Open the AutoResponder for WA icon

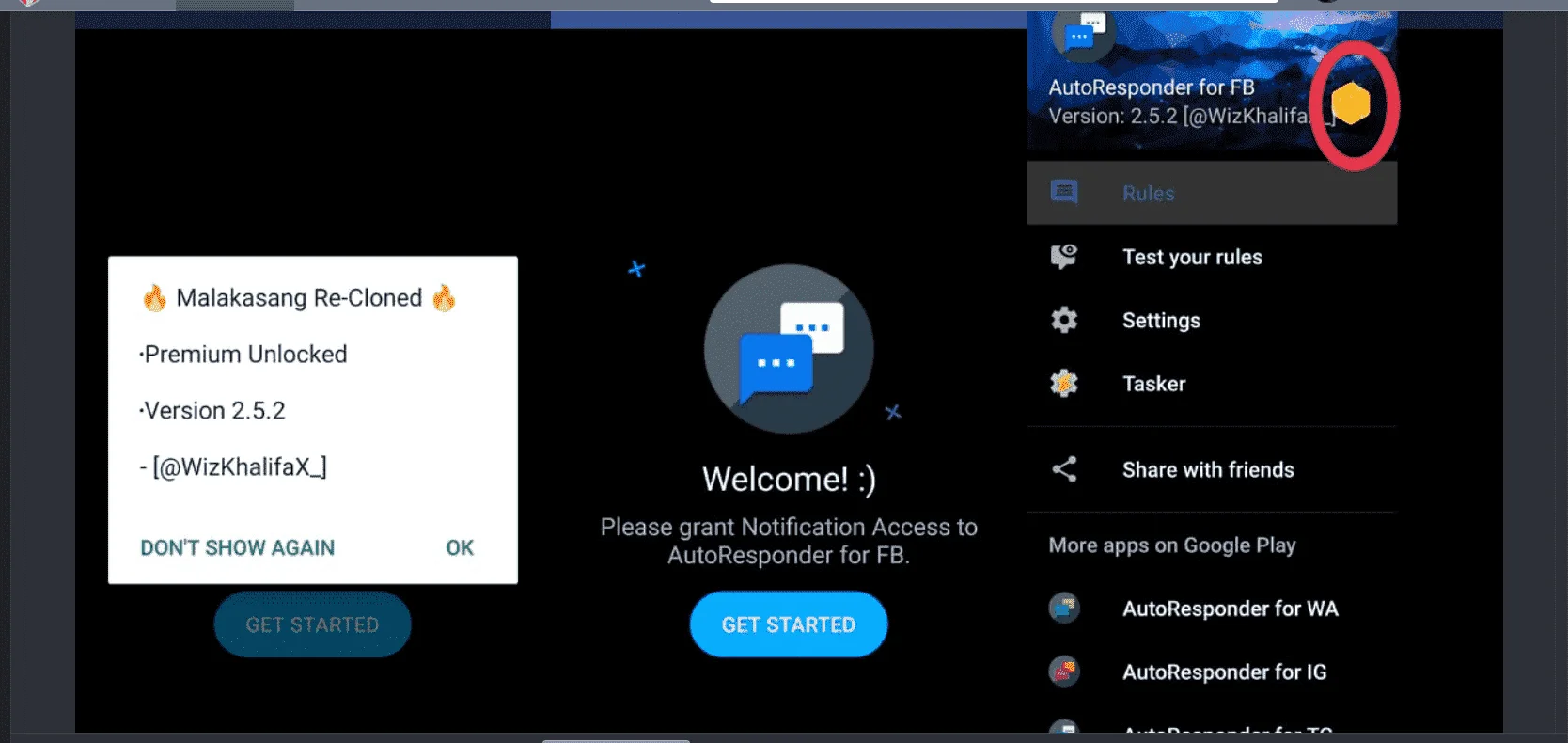(1064, 608)
